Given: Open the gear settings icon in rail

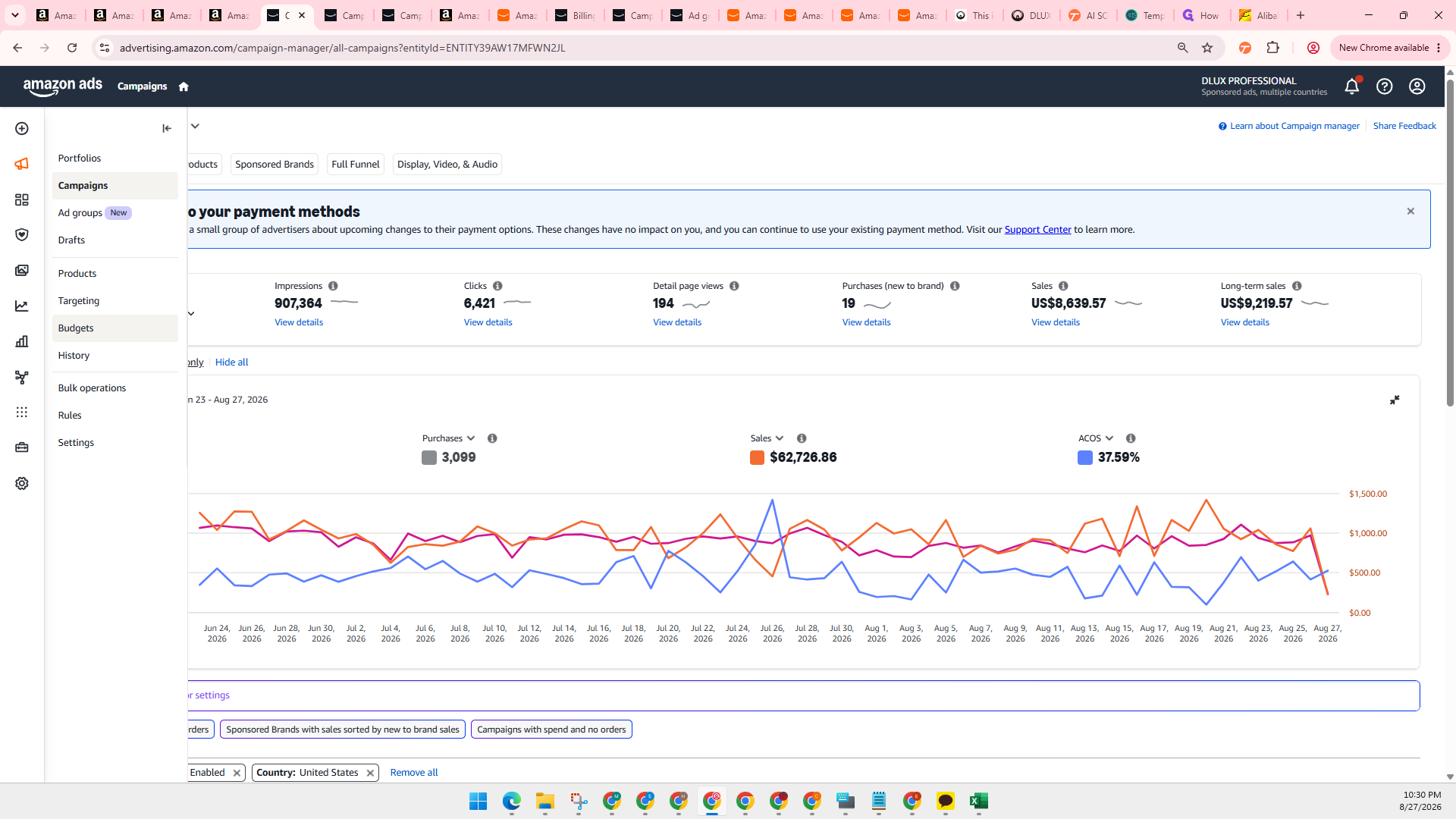Looking at the screenshot, I should click(x=22, y=483).
